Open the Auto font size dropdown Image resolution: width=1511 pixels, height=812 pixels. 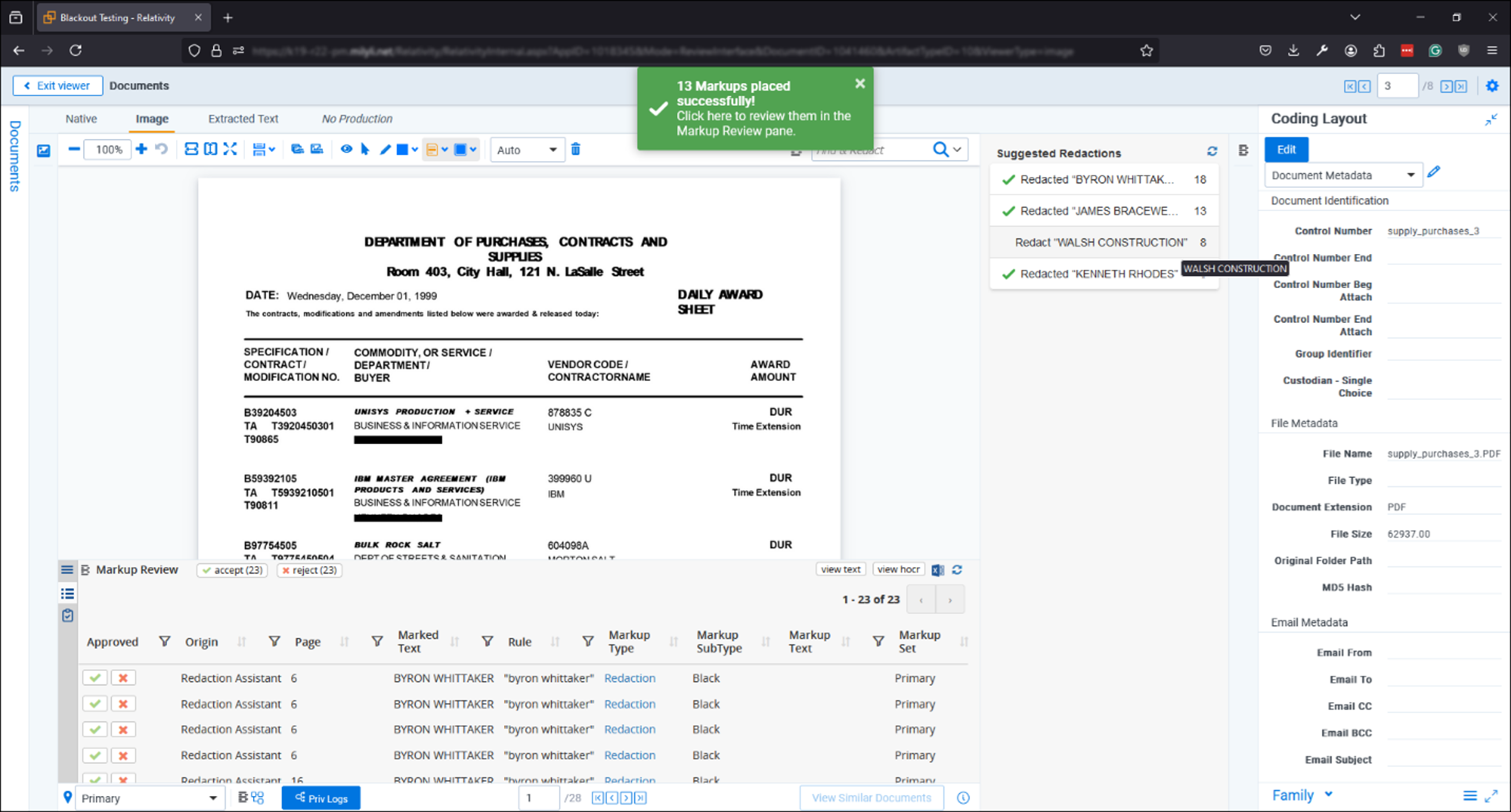coord(527,150)
